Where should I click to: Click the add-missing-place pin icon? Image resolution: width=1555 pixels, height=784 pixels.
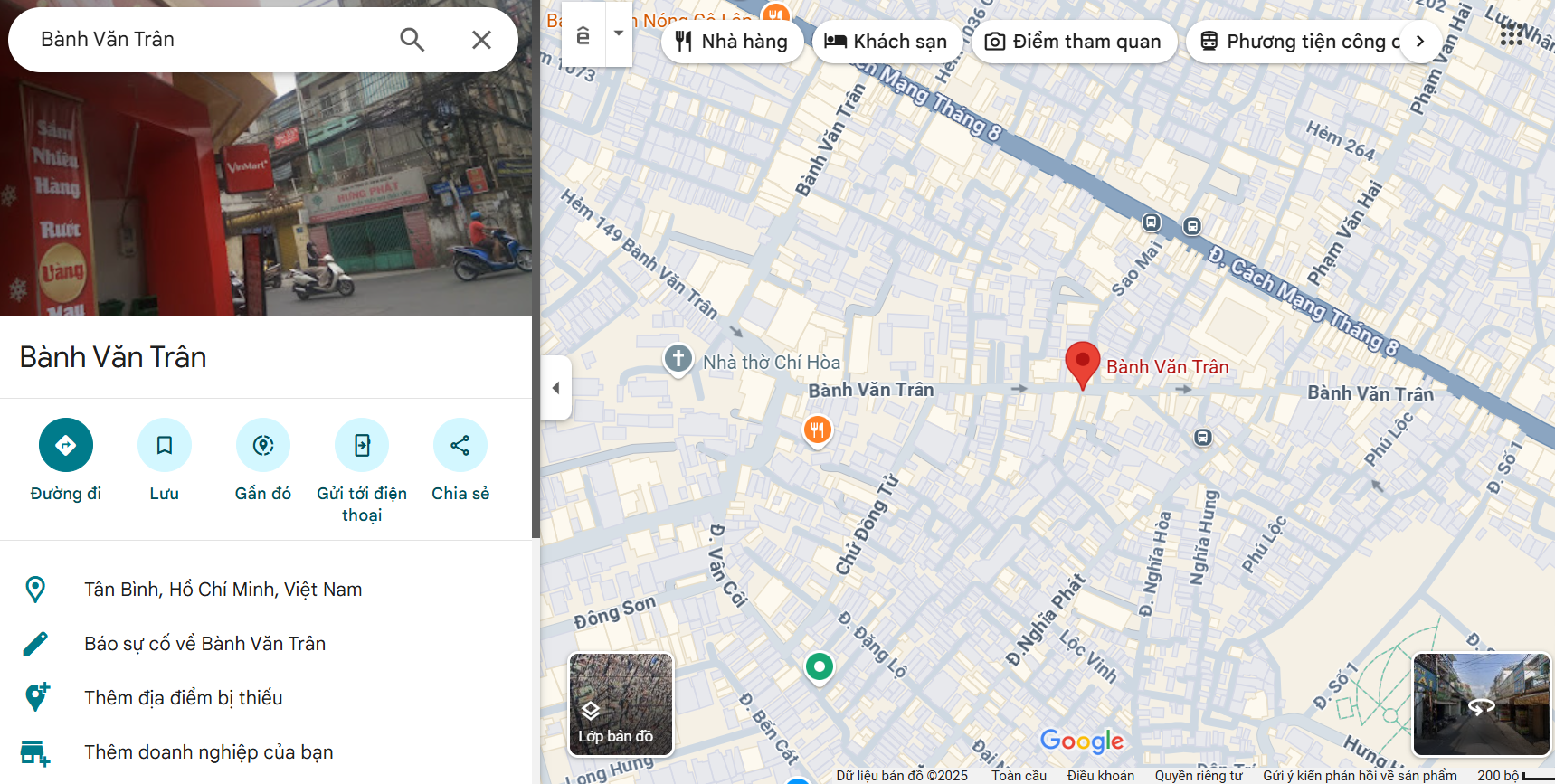click(x=36, y=697)
